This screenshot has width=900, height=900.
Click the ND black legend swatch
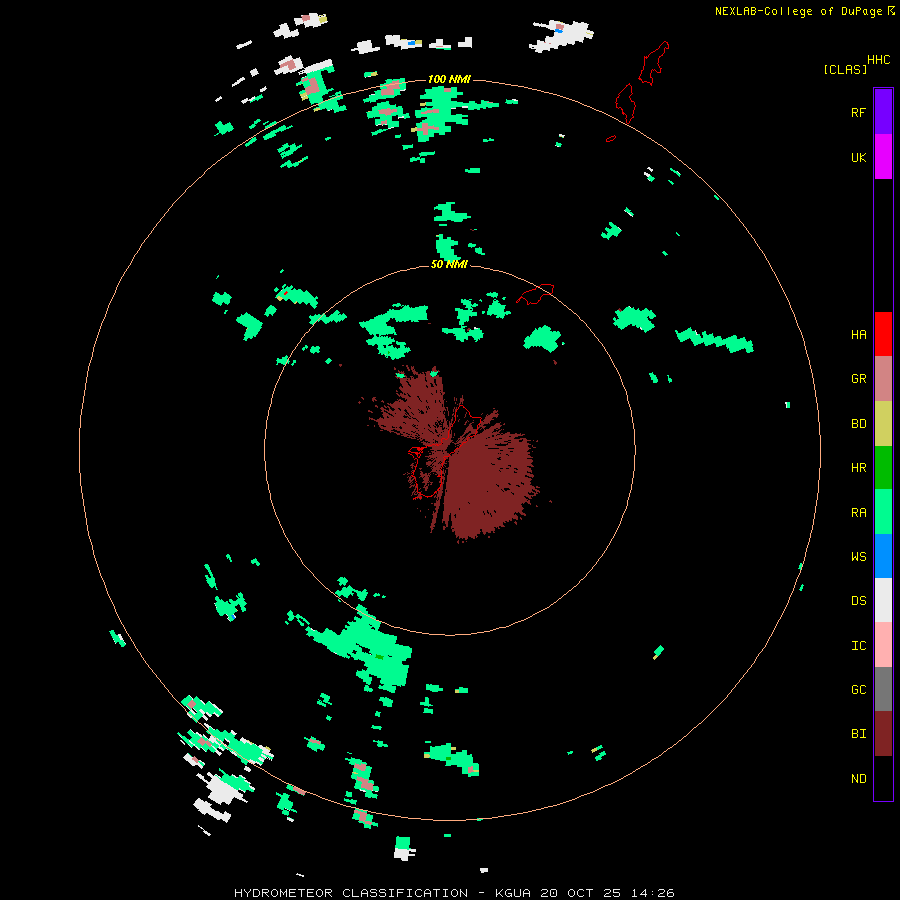click(x=883, y=778)
